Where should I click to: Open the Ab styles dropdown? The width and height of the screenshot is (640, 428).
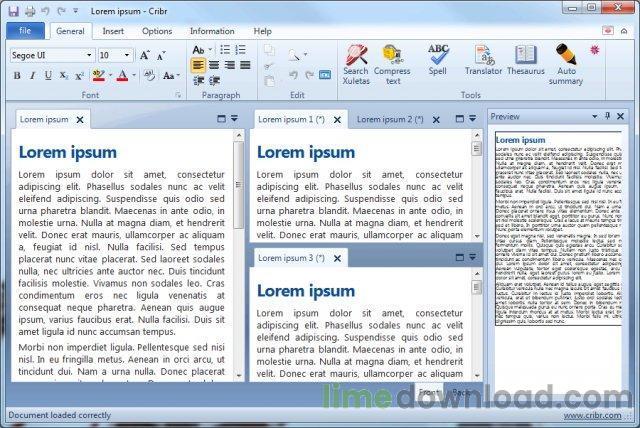pyautogui.click(x=202, y=50)
